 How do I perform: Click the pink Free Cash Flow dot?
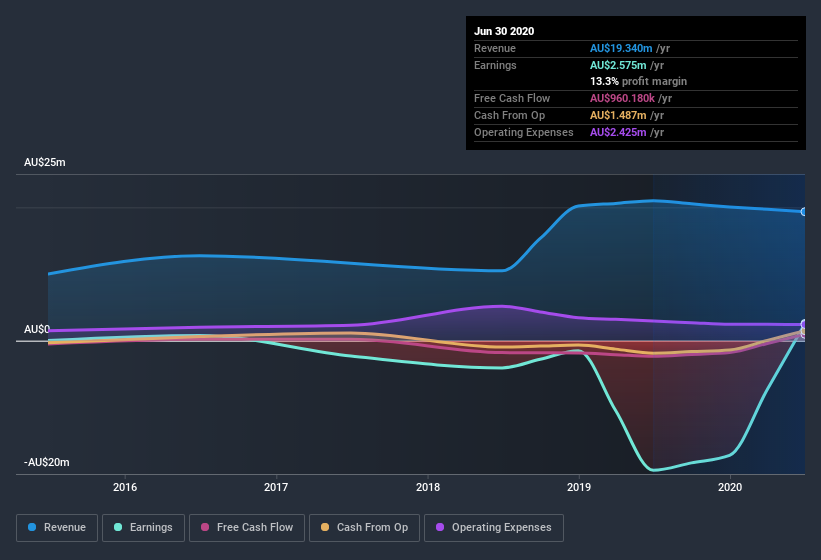205,527
